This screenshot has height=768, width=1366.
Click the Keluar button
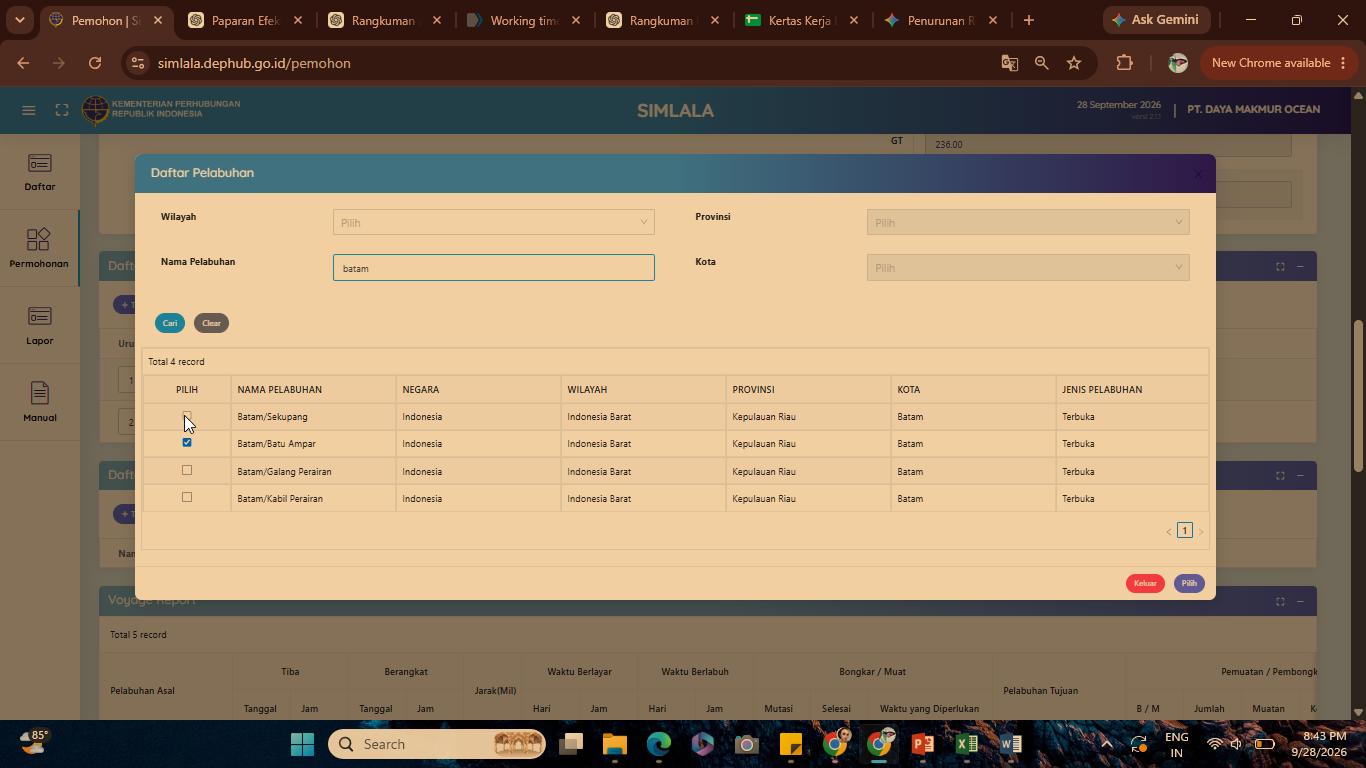pos(1145,583)
